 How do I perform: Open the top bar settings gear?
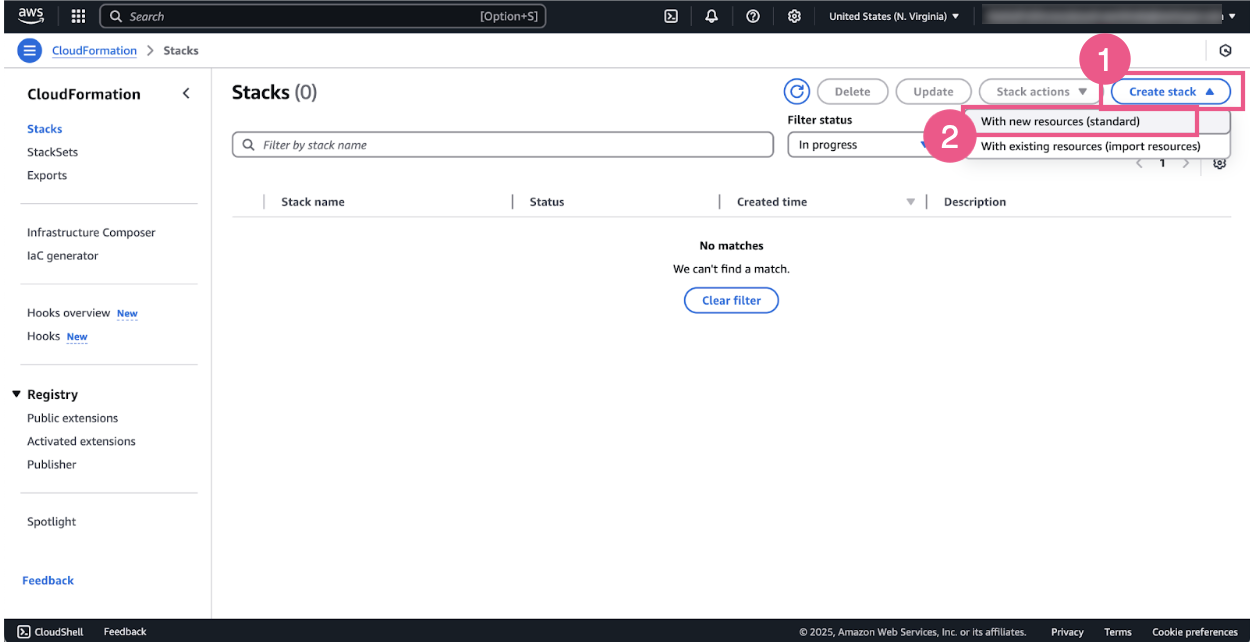pyautogui.click(x=794, y=16)
